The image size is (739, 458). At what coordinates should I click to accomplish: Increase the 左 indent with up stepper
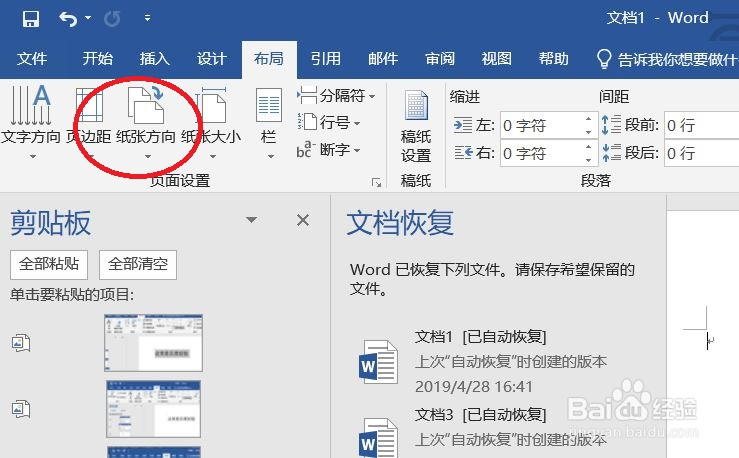point(589,119)
